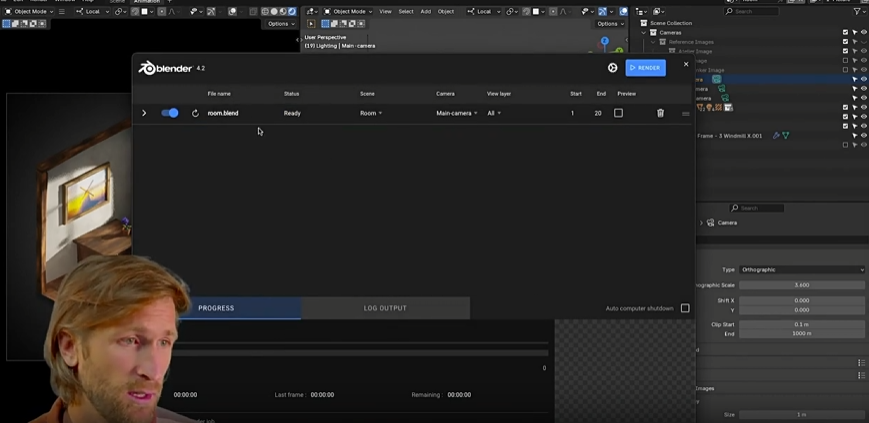Click the settings icon beside the Render button

point(613,68)
